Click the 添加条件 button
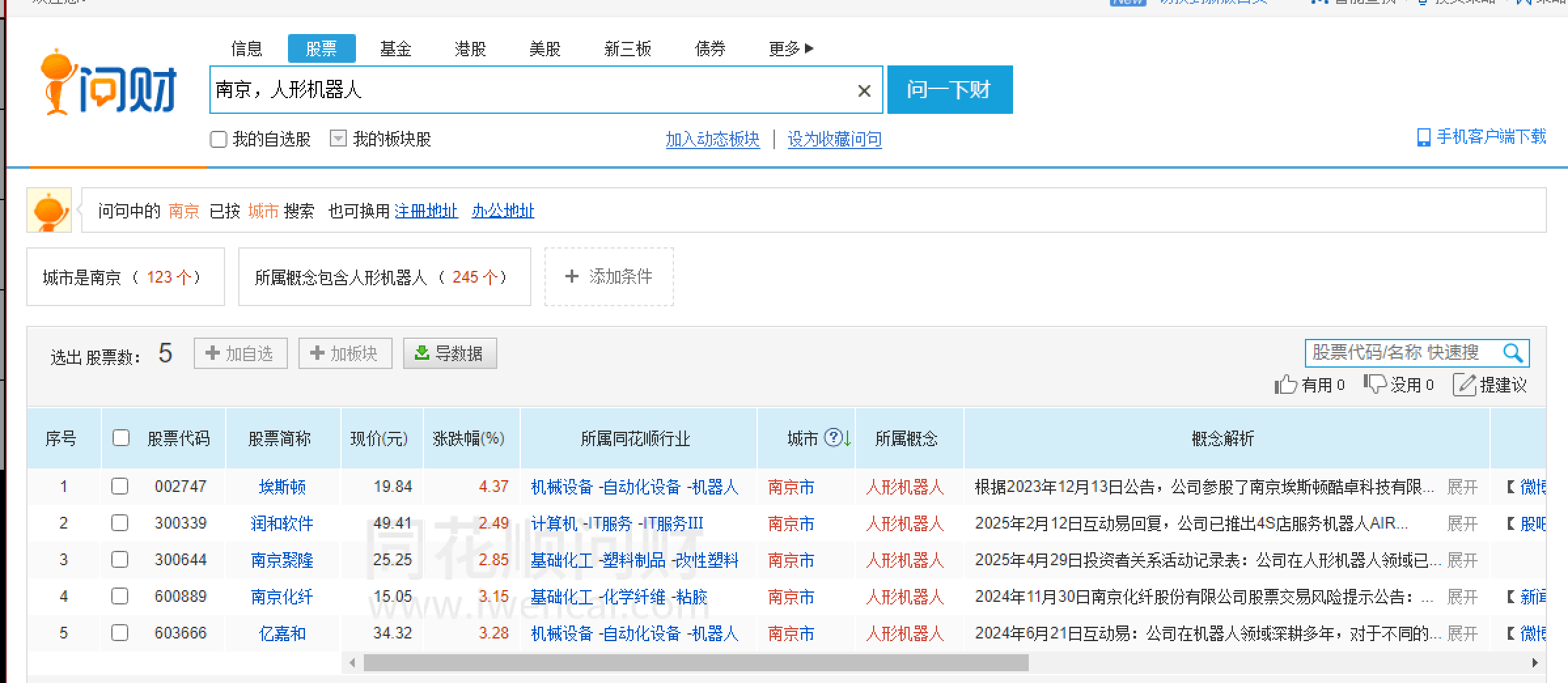 click(x=609, y=277)
